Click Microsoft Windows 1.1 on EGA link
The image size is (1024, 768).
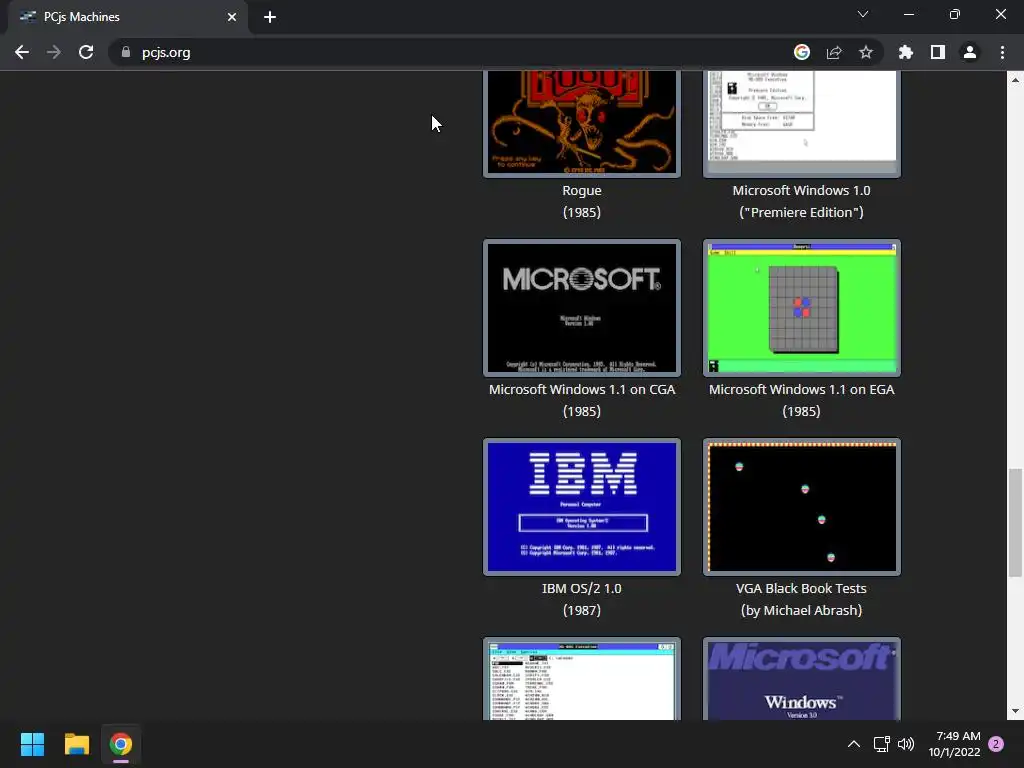pyautogui.click(x=801, y=400)
